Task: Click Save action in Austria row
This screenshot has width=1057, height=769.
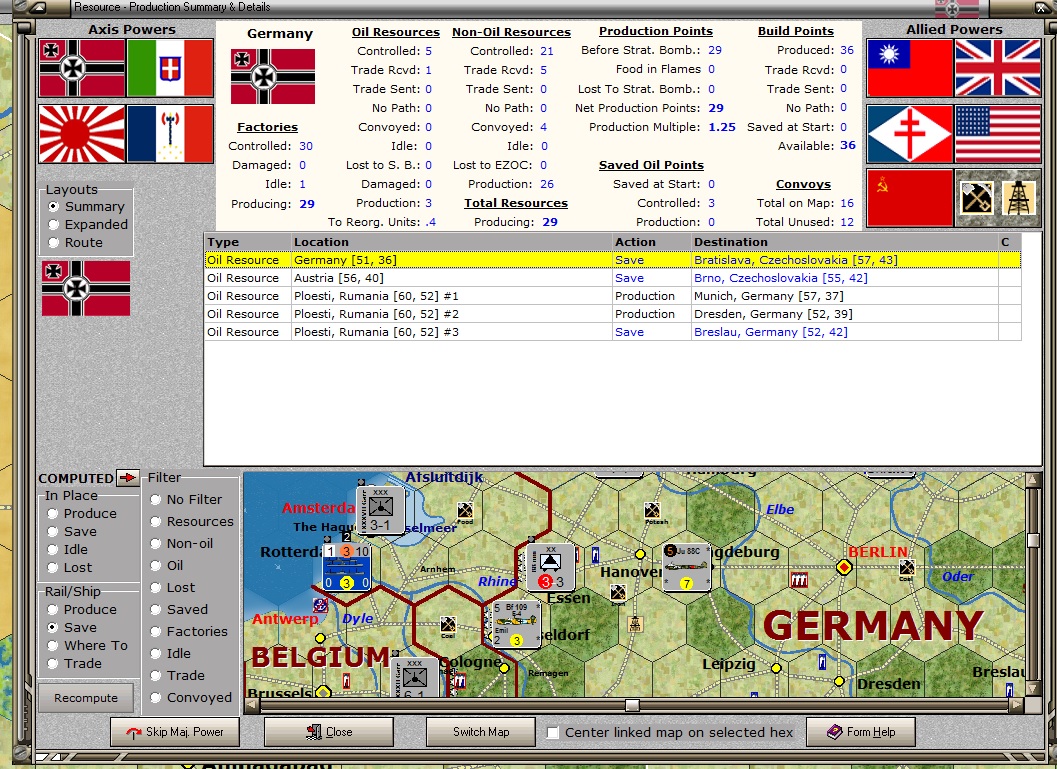Action: point(629,278)
